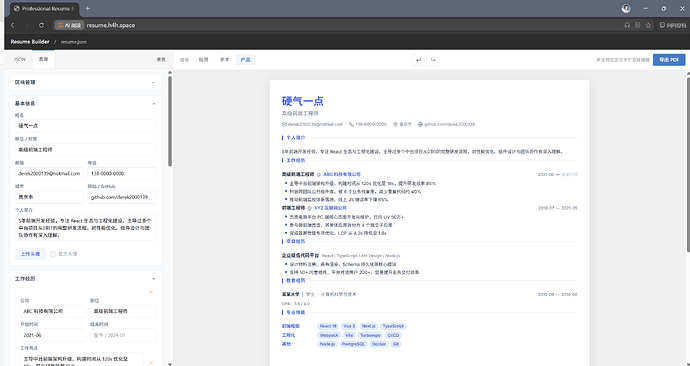The height and width of the screenshot is (366, 690).
Task: Remove the first work highlight item
Action: 151,362
